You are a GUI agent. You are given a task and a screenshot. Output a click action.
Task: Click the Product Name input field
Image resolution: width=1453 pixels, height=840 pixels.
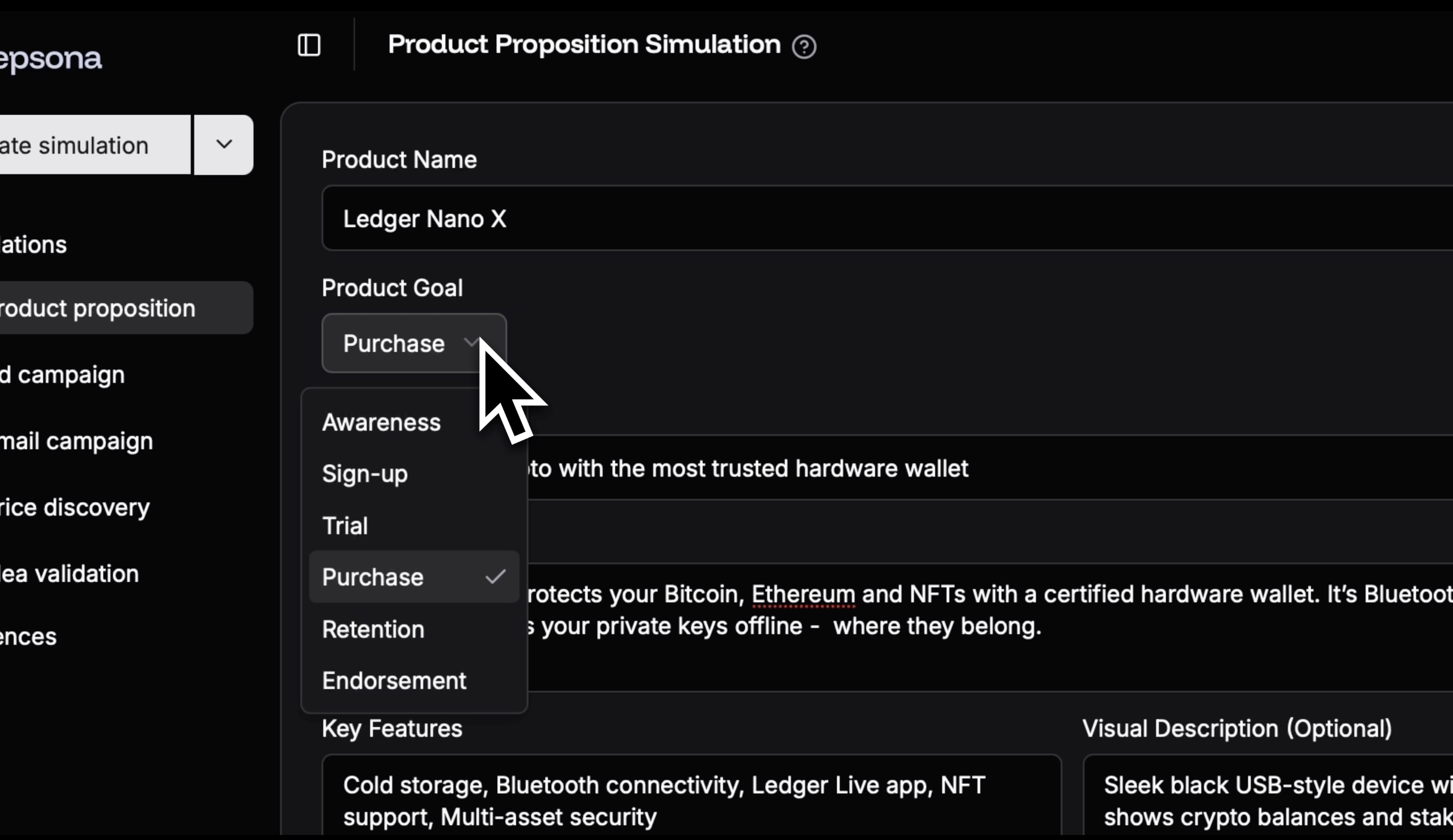865,218
